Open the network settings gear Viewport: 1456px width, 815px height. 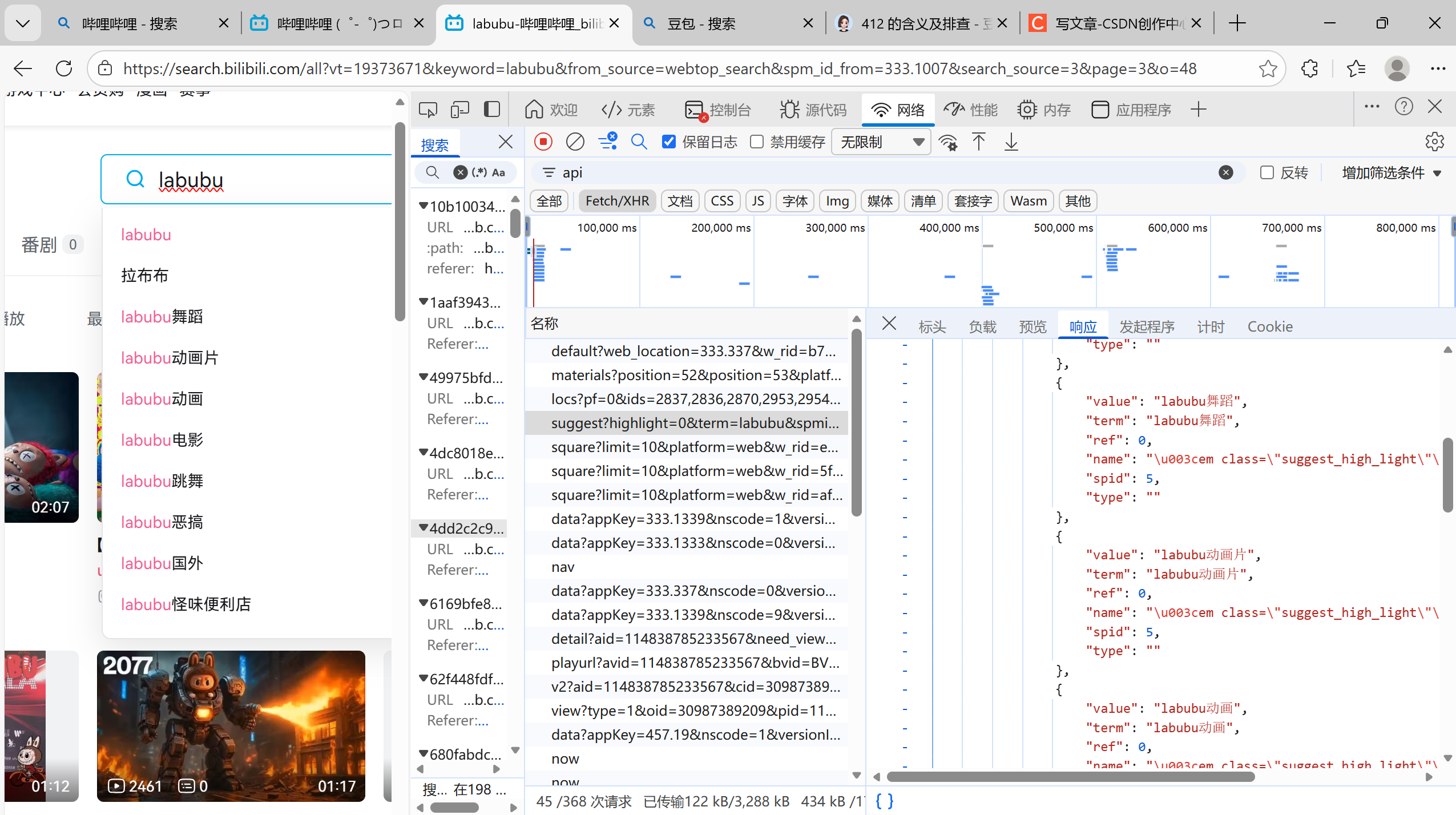pyautogui.click(x=1434, y=142)
